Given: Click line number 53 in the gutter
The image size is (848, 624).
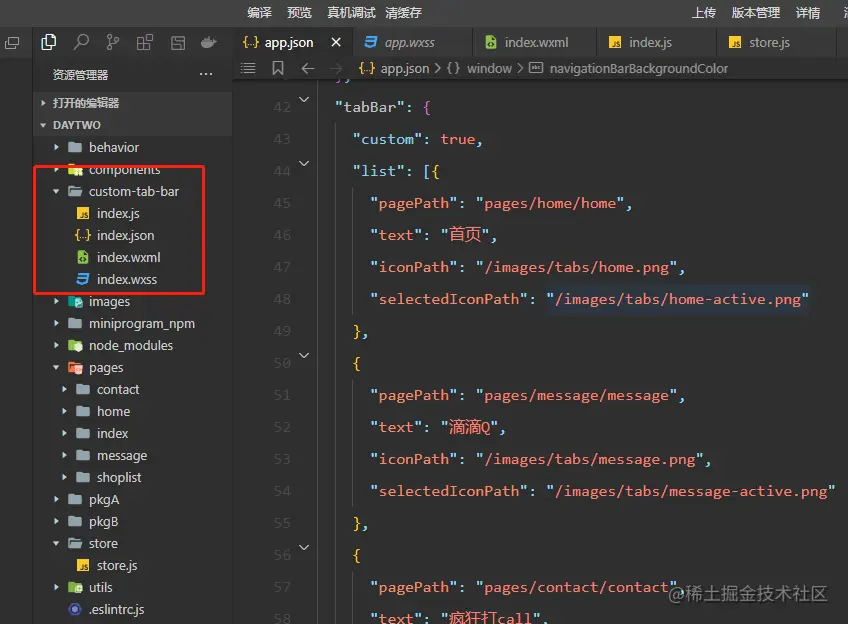Looking at the screenshot, I should click(x=282, y=459).
